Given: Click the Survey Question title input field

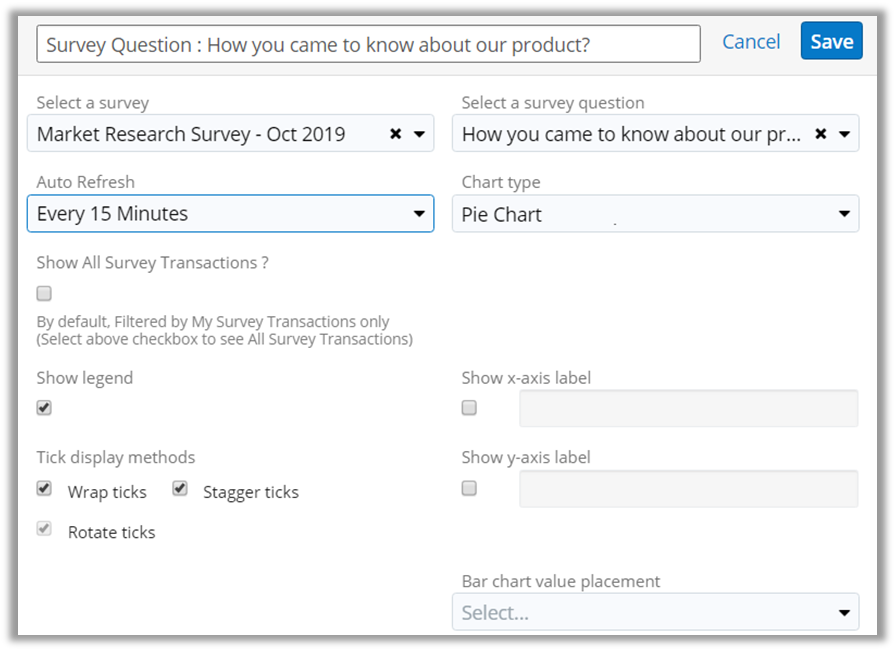Looking at the screenshot, I should (x=368, y=45).
